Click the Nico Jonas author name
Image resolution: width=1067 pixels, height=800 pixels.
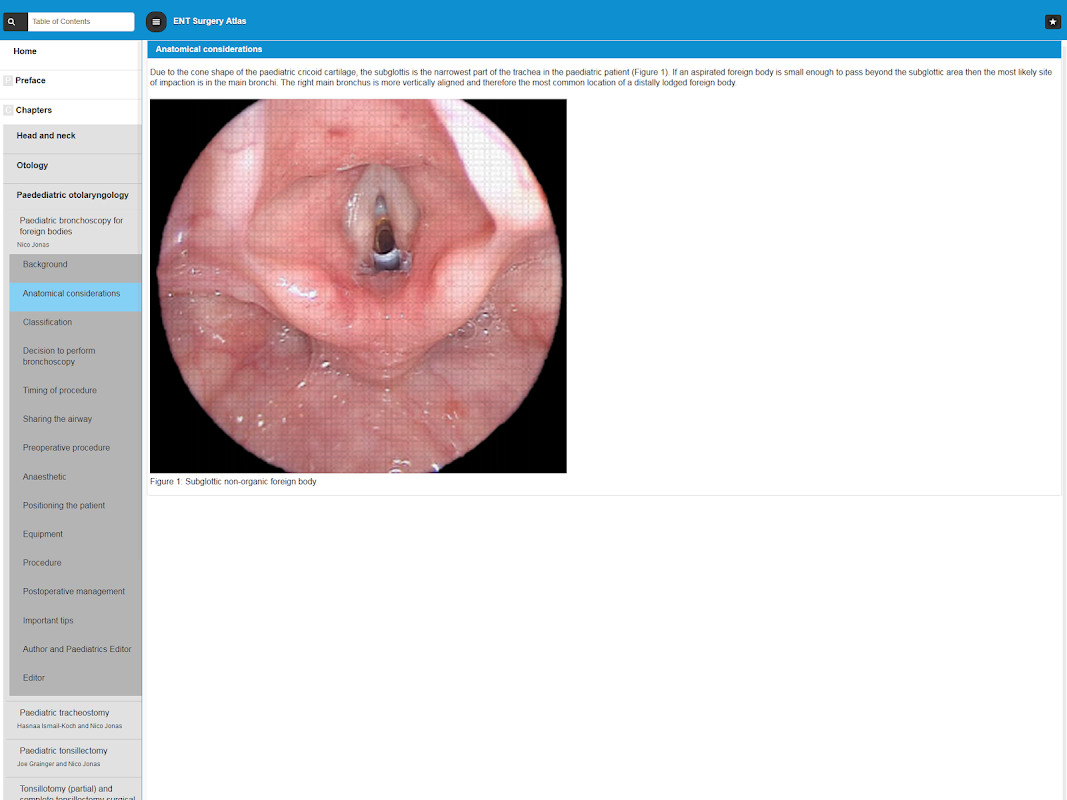33,245
